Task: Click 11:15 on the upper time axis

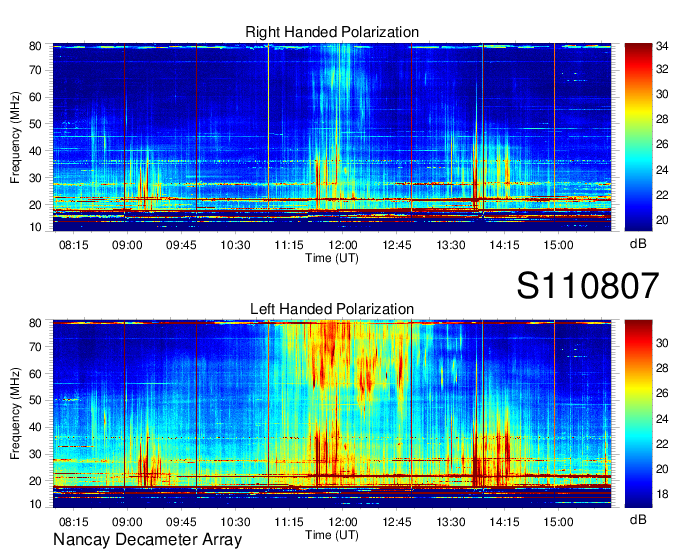Action: coord(289,245)
